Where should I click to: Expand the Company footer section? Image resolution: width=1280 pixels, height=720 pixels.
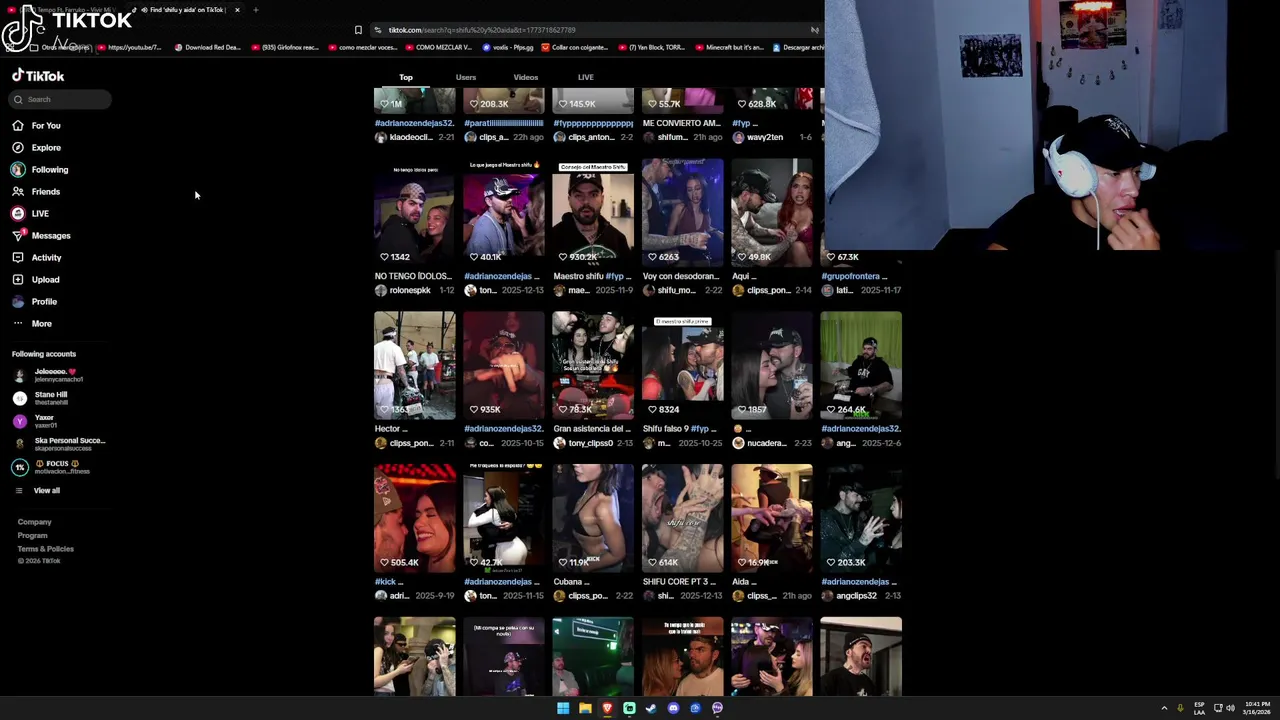coord(34,522)
